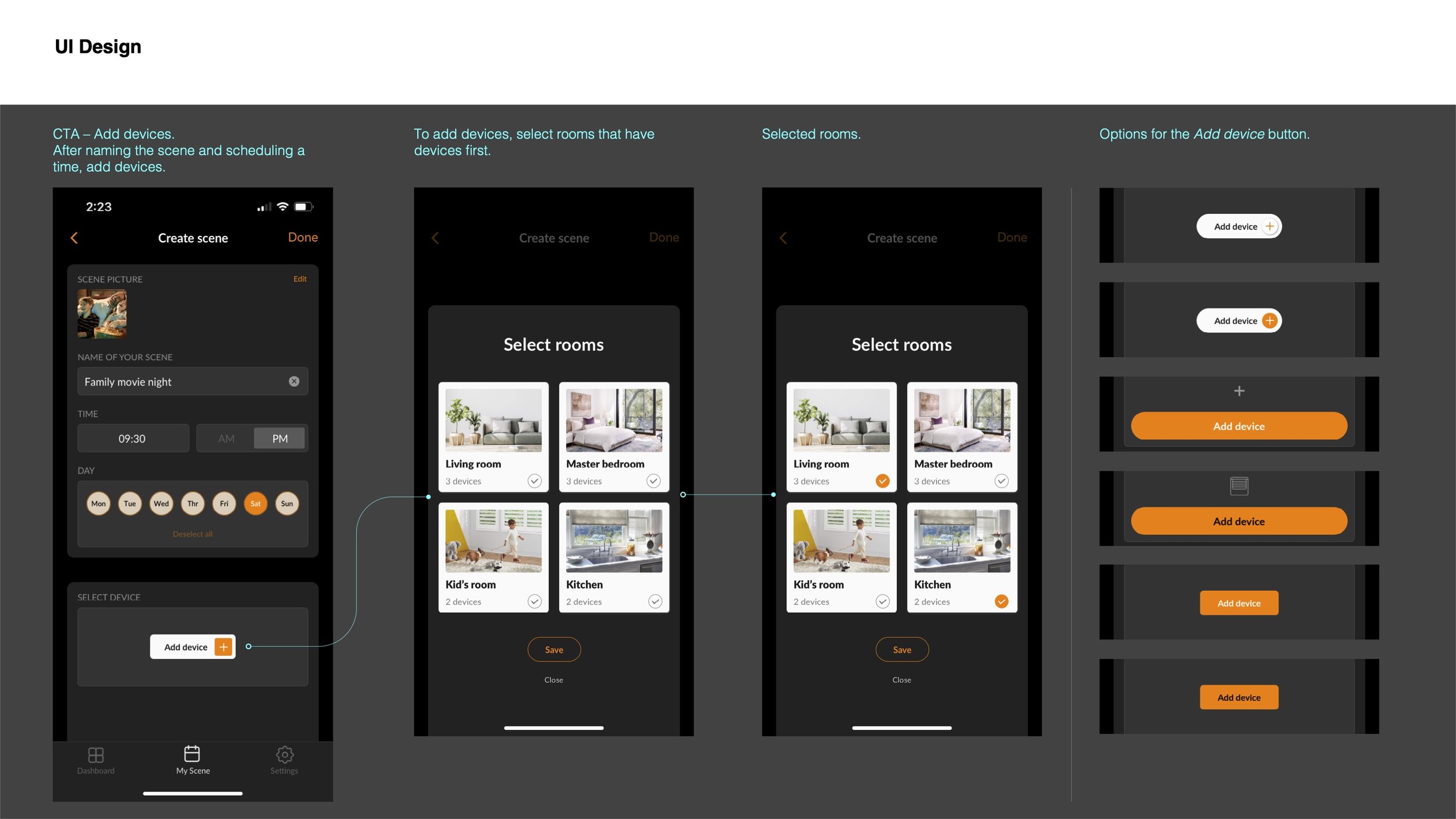Select PM time option
This screenshot has height=819, width=1456.
[x=280, y=439]
